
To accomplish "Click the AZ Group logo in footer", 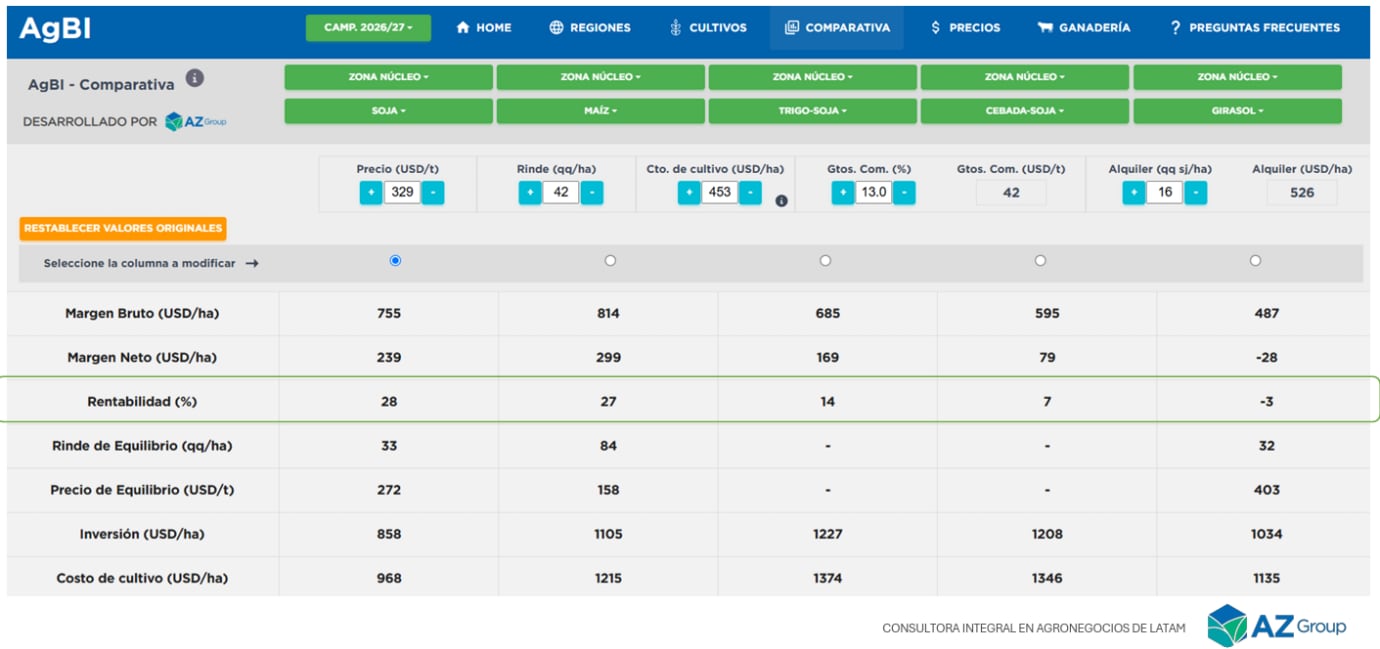I will 1276,626.
